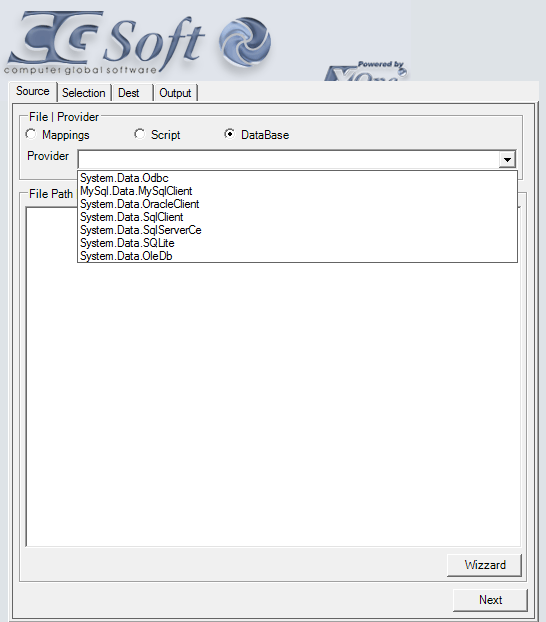Collapse the Provider dropdown arrow
Screen dimensions: 546x622
(507, 159)
